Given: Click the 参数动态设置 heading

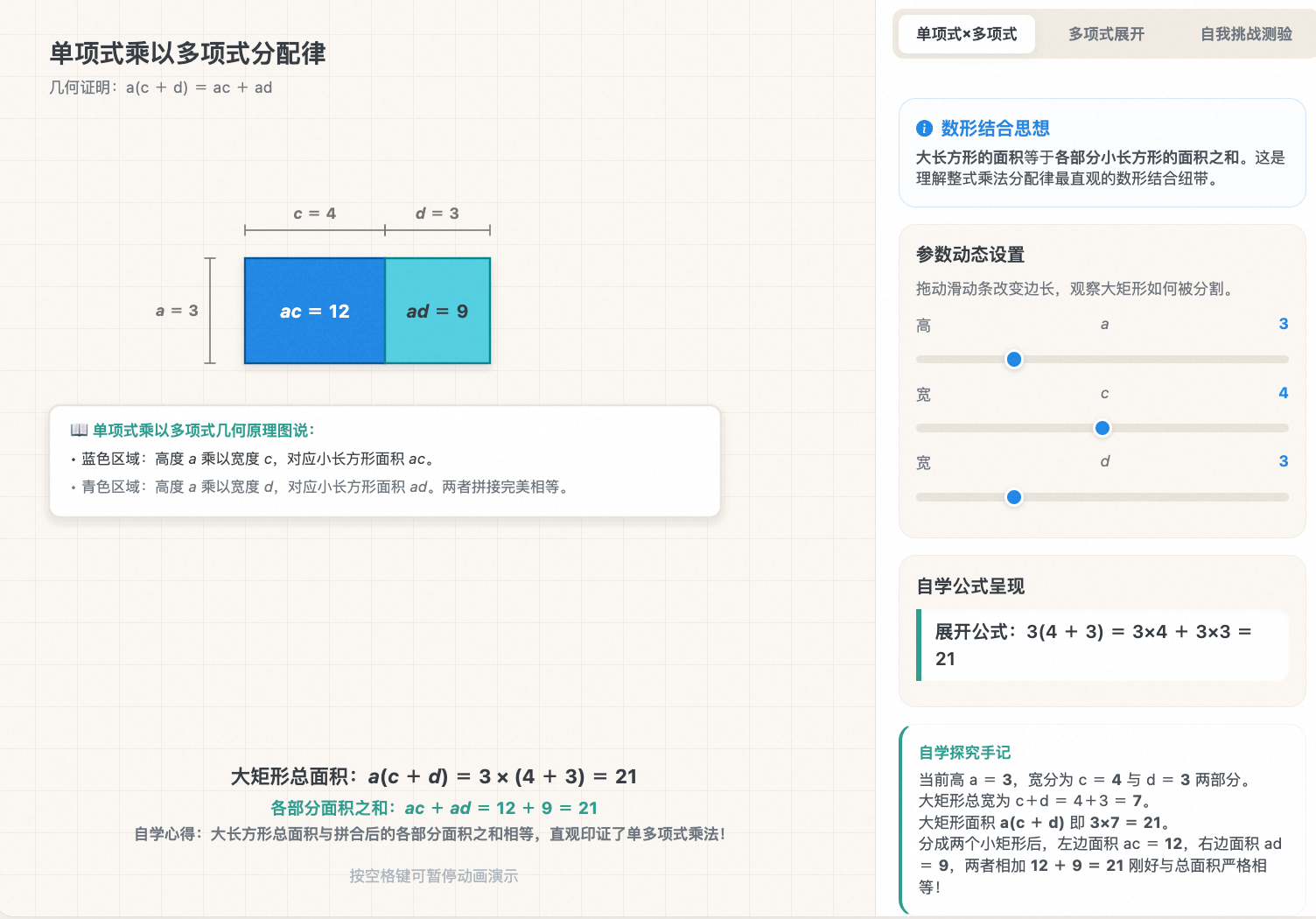Looking at the screenshot, I should 970,255.
